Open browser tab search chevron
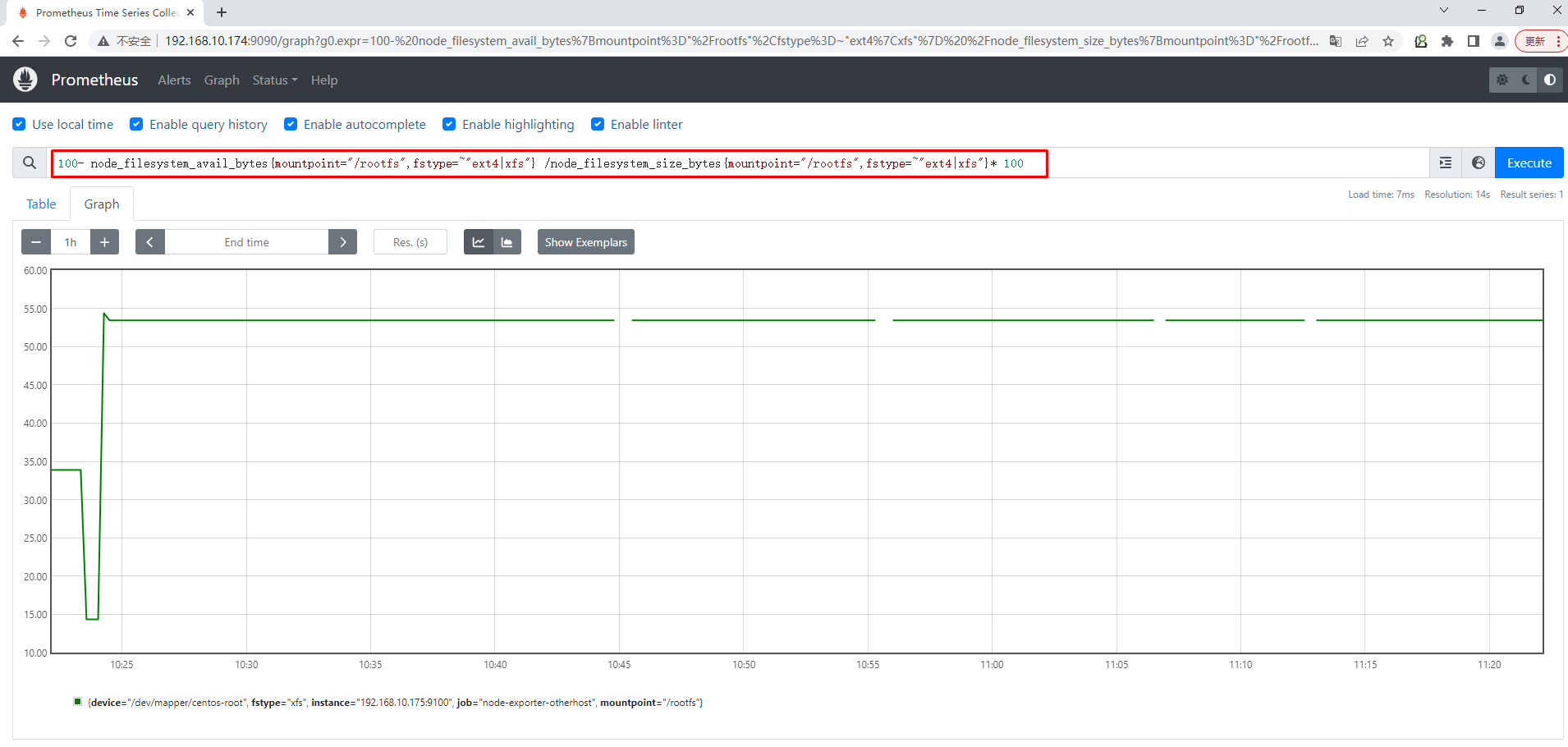The image size is (1568, 747). point(1444,11)
